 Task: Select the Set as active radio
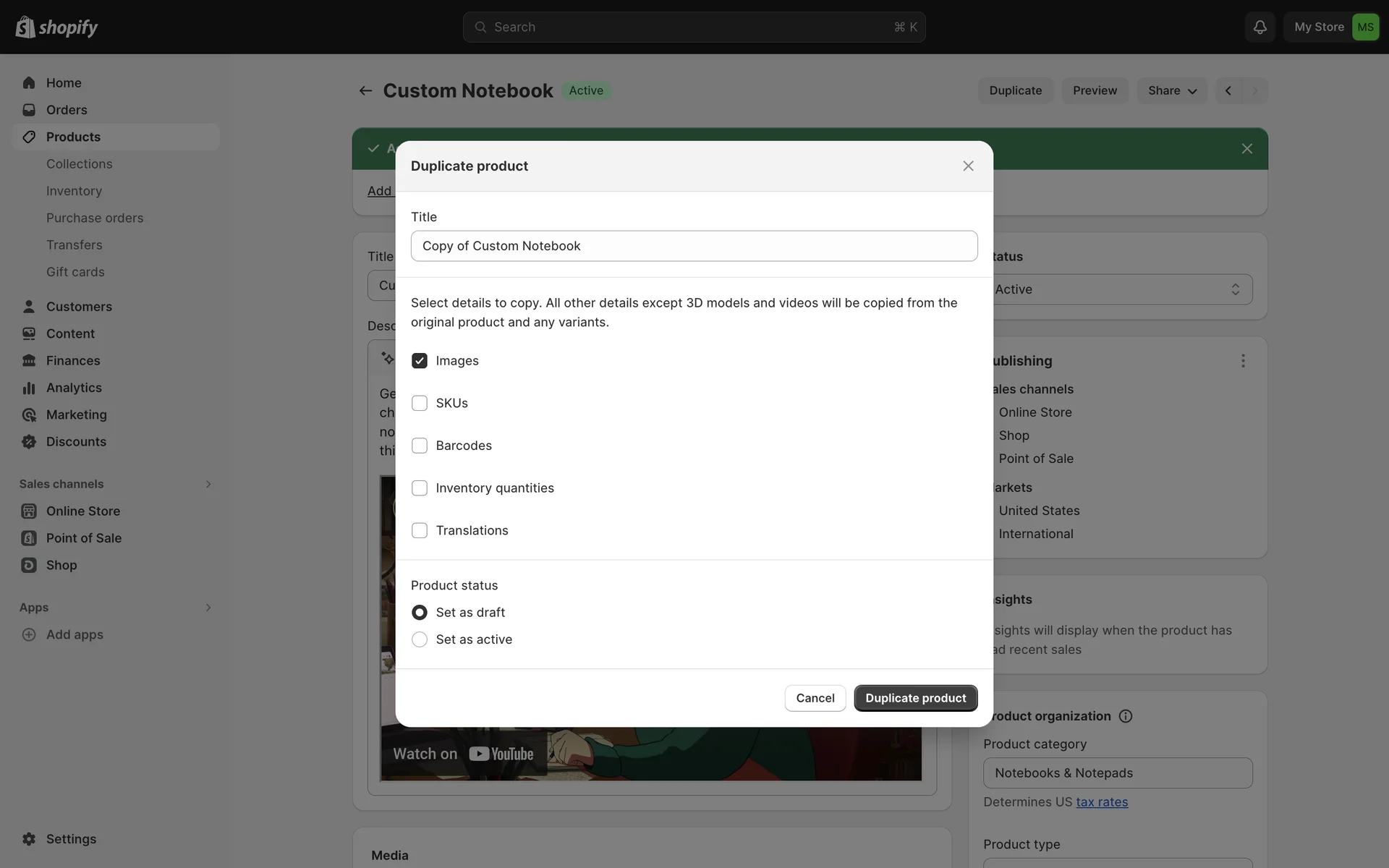[x=420, y=639]
